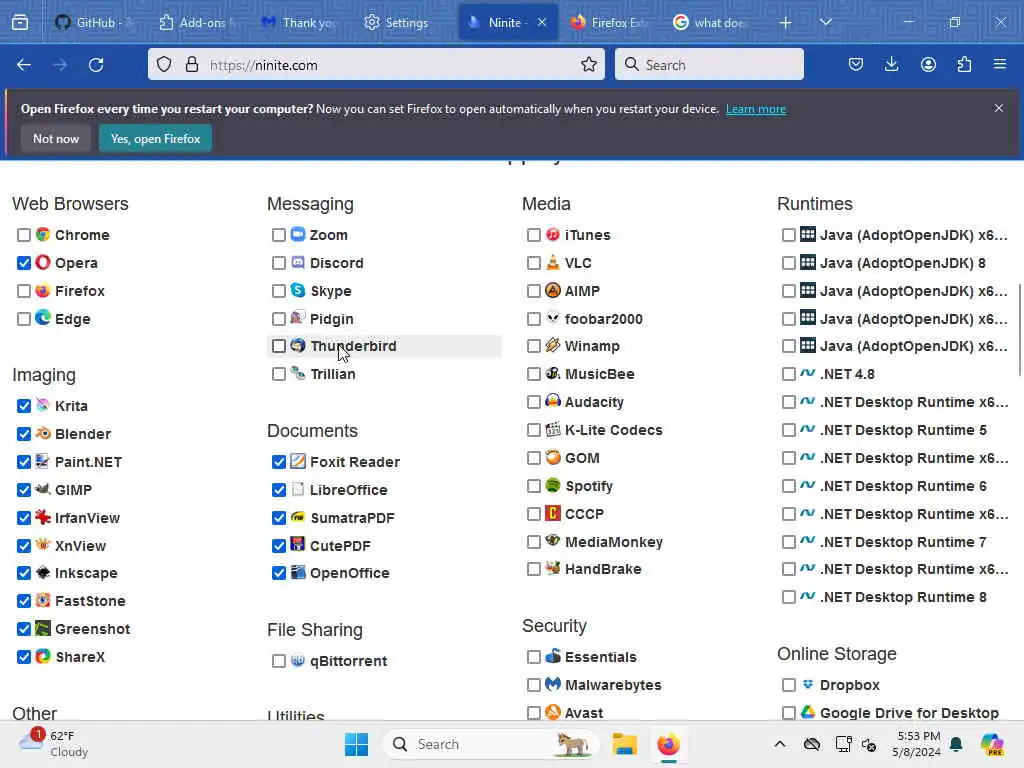
Task: Click the Chrome browser icon
Action: [x=43, y=234]
